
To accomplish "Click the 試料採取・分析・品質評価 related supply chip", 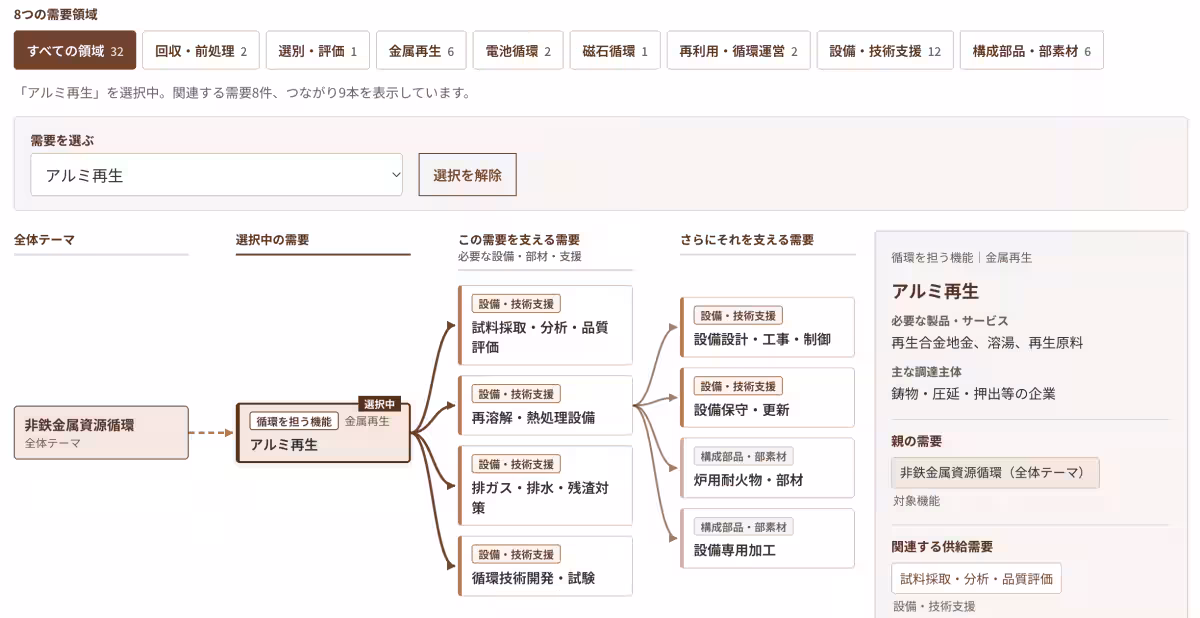I will (976, 578).
